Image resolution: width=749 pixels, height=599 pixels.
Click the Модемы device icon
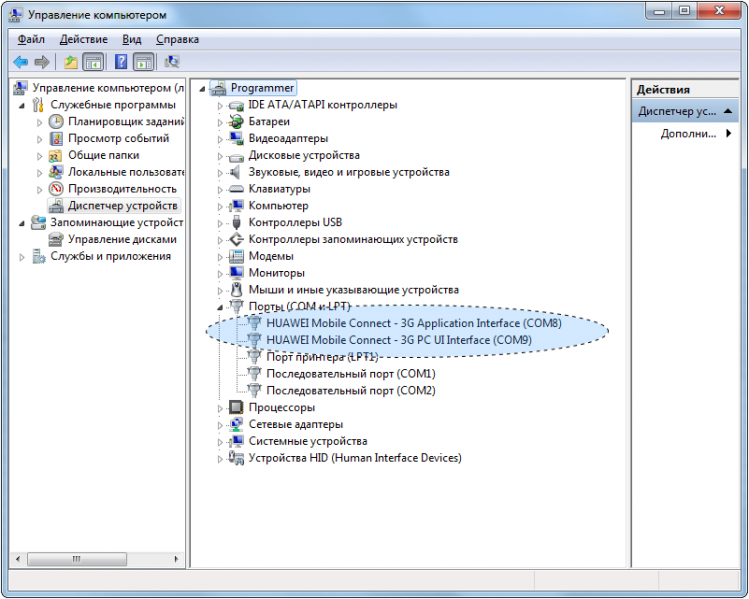pos(236,256)
